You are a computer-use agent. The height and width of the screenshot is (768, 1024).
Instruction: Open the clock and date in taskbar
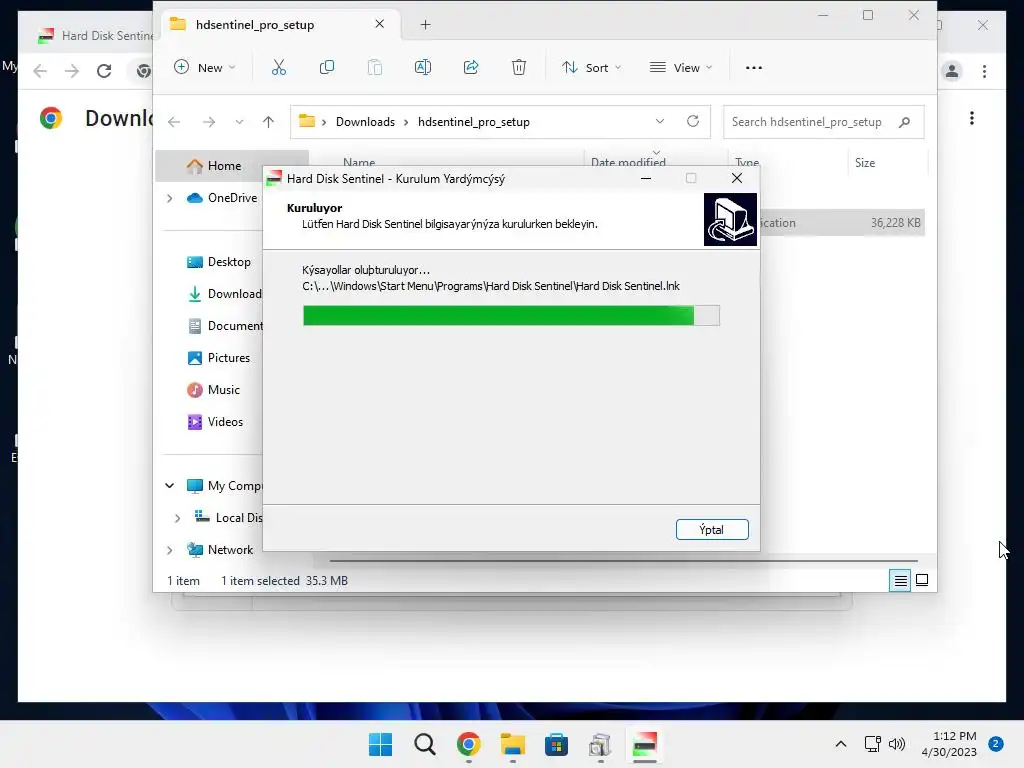click(x=949, y=744)
